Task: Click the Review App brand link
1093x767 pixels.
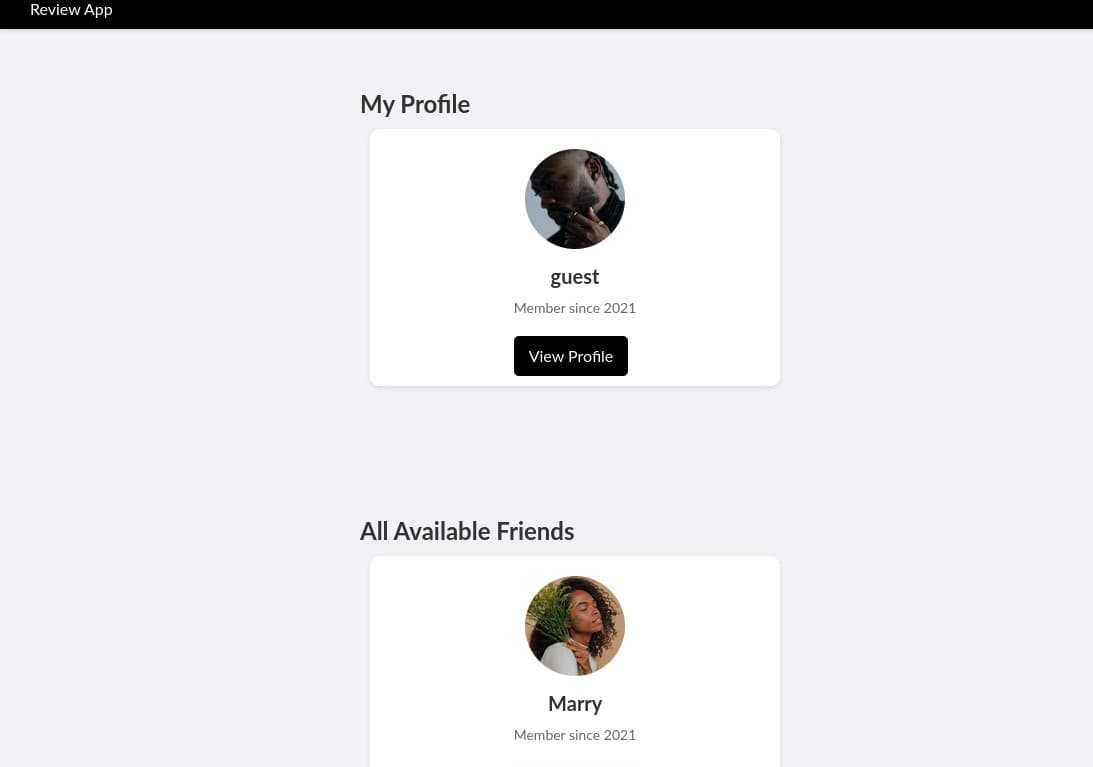Action: click(71, 10)
